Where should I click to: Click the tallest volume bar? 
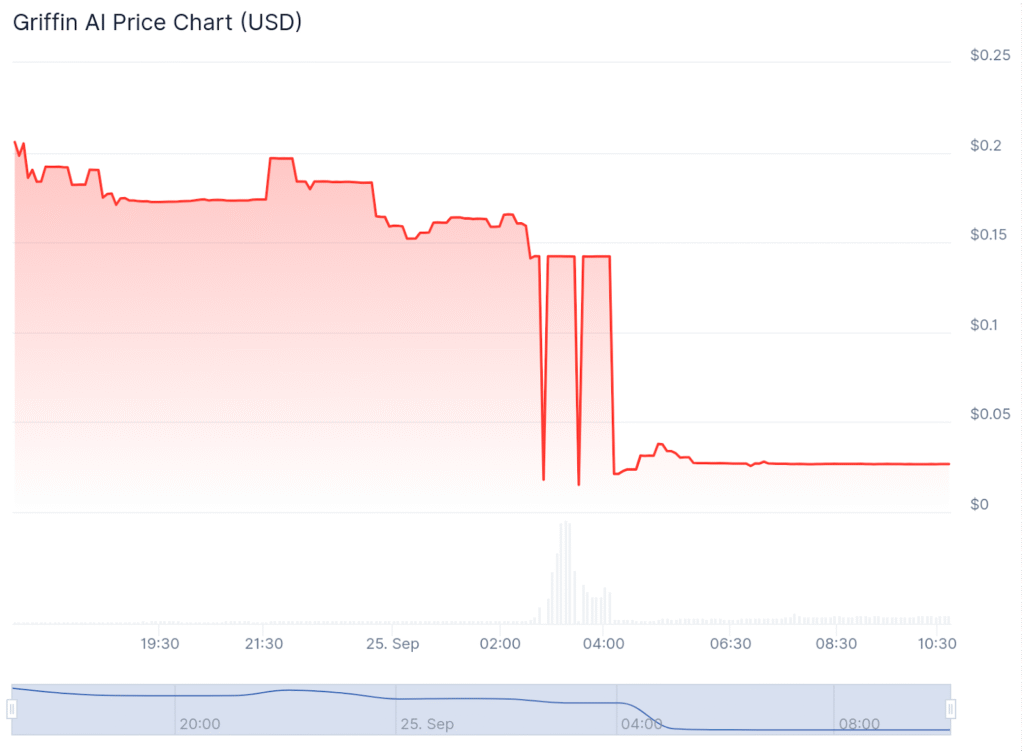click(565, 572)
